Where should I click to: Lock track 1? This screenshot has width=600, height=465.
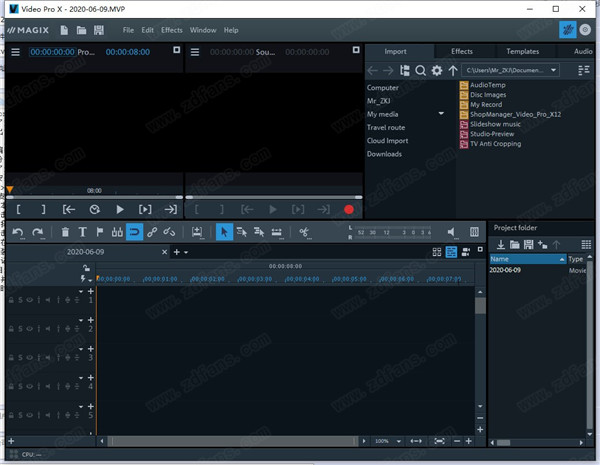pos(11,300)
